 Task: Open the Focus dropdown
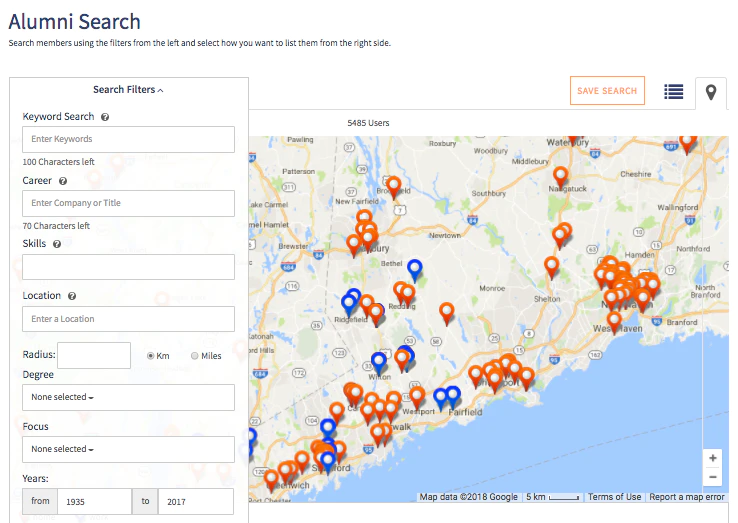(128, 449)
